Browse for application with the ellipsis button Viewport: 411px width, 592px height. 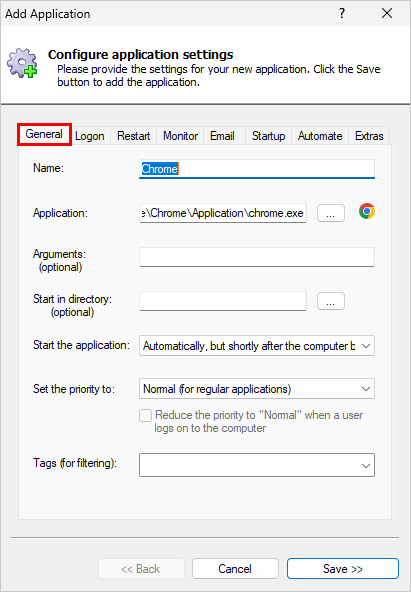coord(331,213)
